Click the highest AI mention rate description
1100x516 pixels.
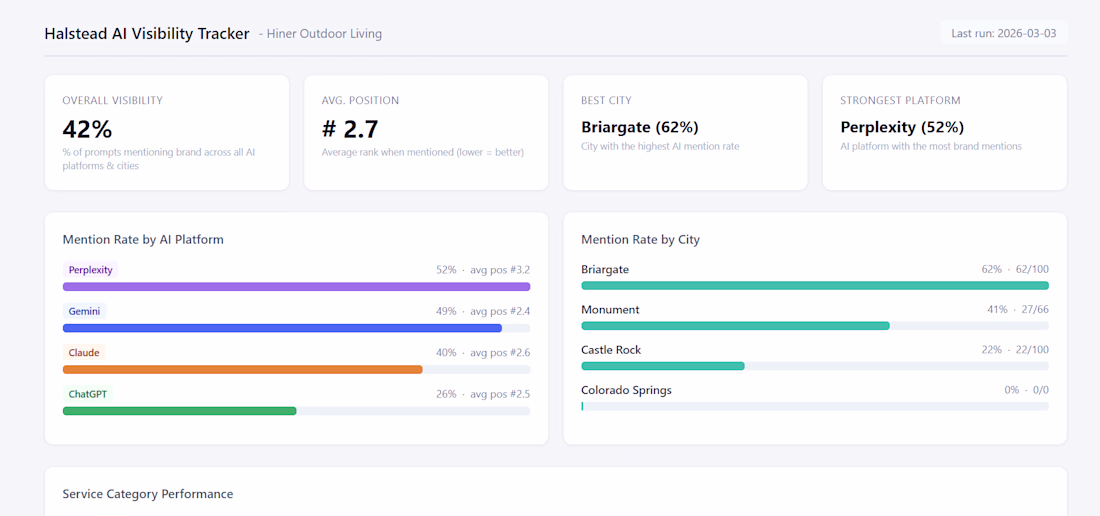click(660, 147)
